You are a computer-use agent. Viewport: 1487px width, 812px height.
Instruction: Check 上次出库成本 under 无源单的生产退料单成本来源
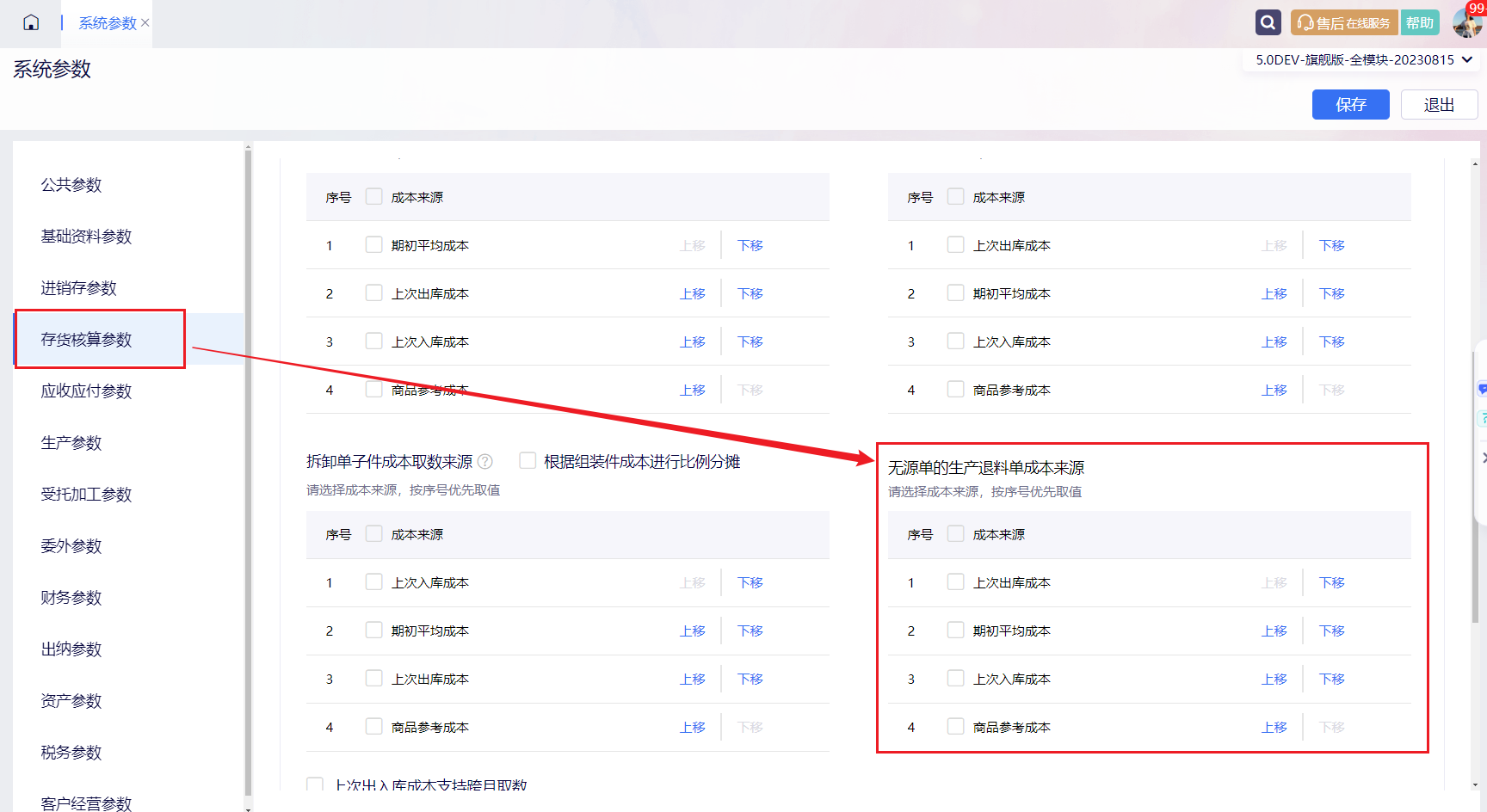pyautogui.click(x=955, y=581)
